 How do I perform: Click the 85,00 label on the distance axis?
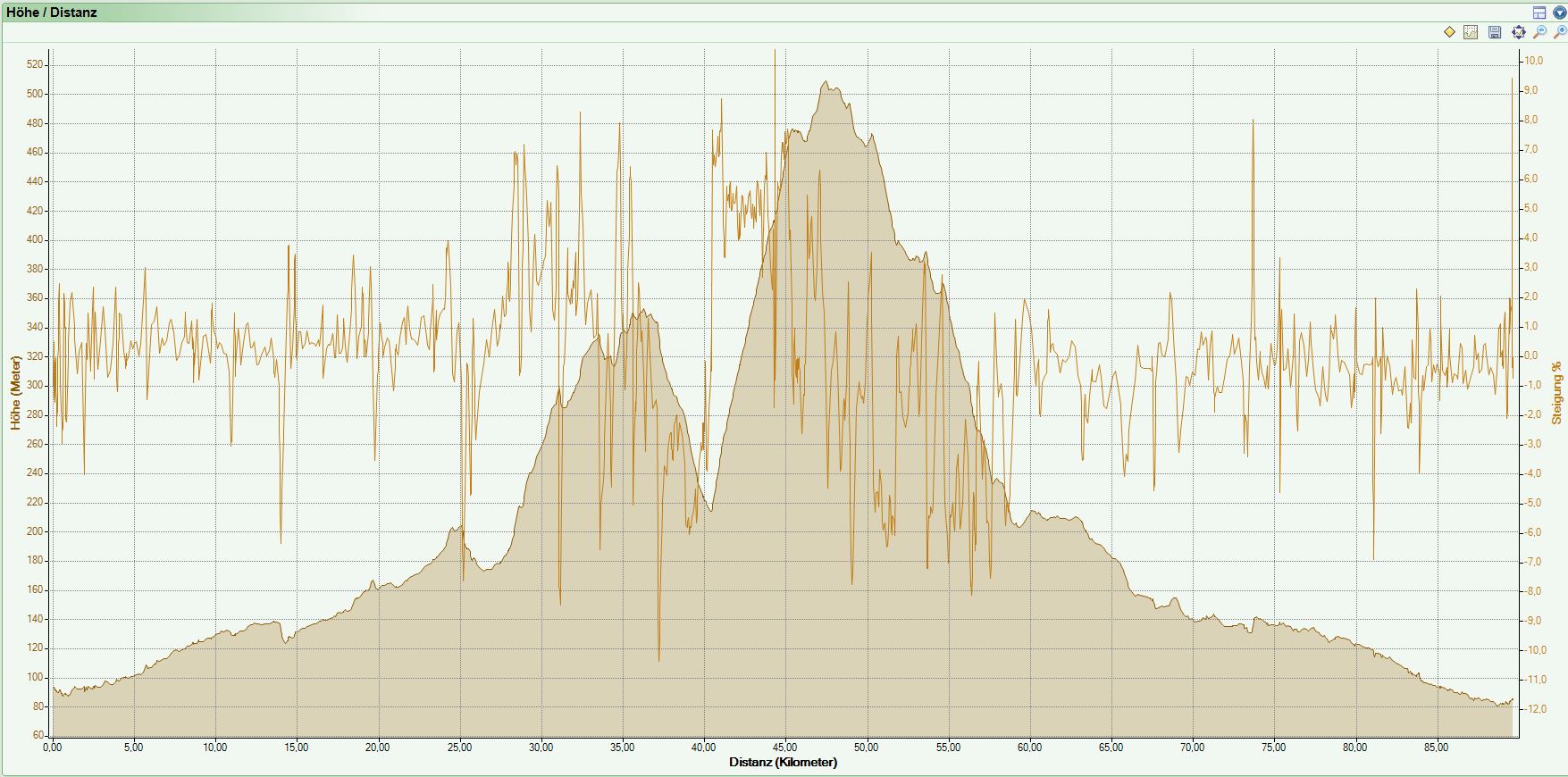[x=1437, y=748]
